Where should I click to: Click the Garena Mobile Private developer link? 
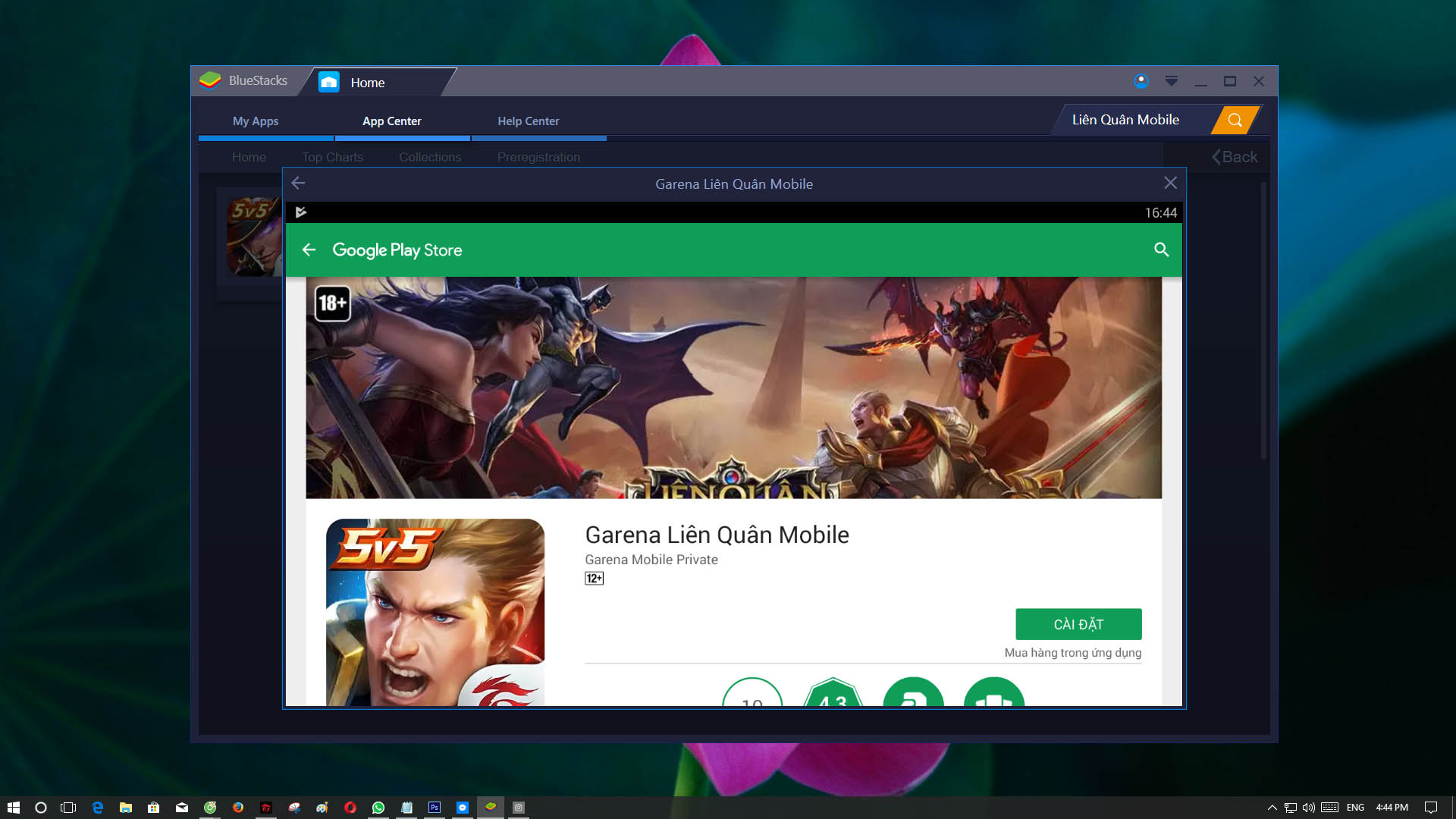click(651, 560)
